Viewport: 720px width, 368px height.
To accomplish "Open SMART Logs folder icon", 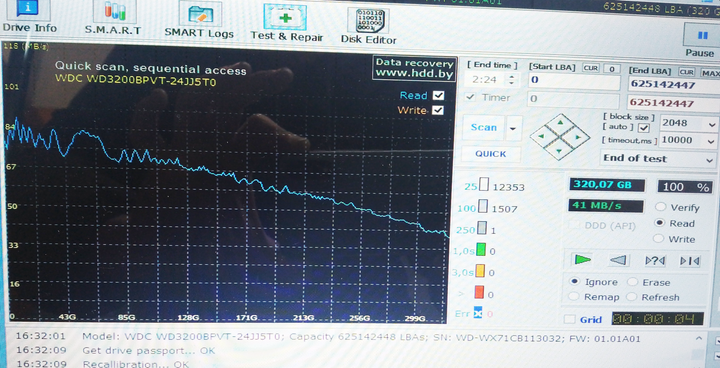I will pyautogui.click(x=199, y=19).
